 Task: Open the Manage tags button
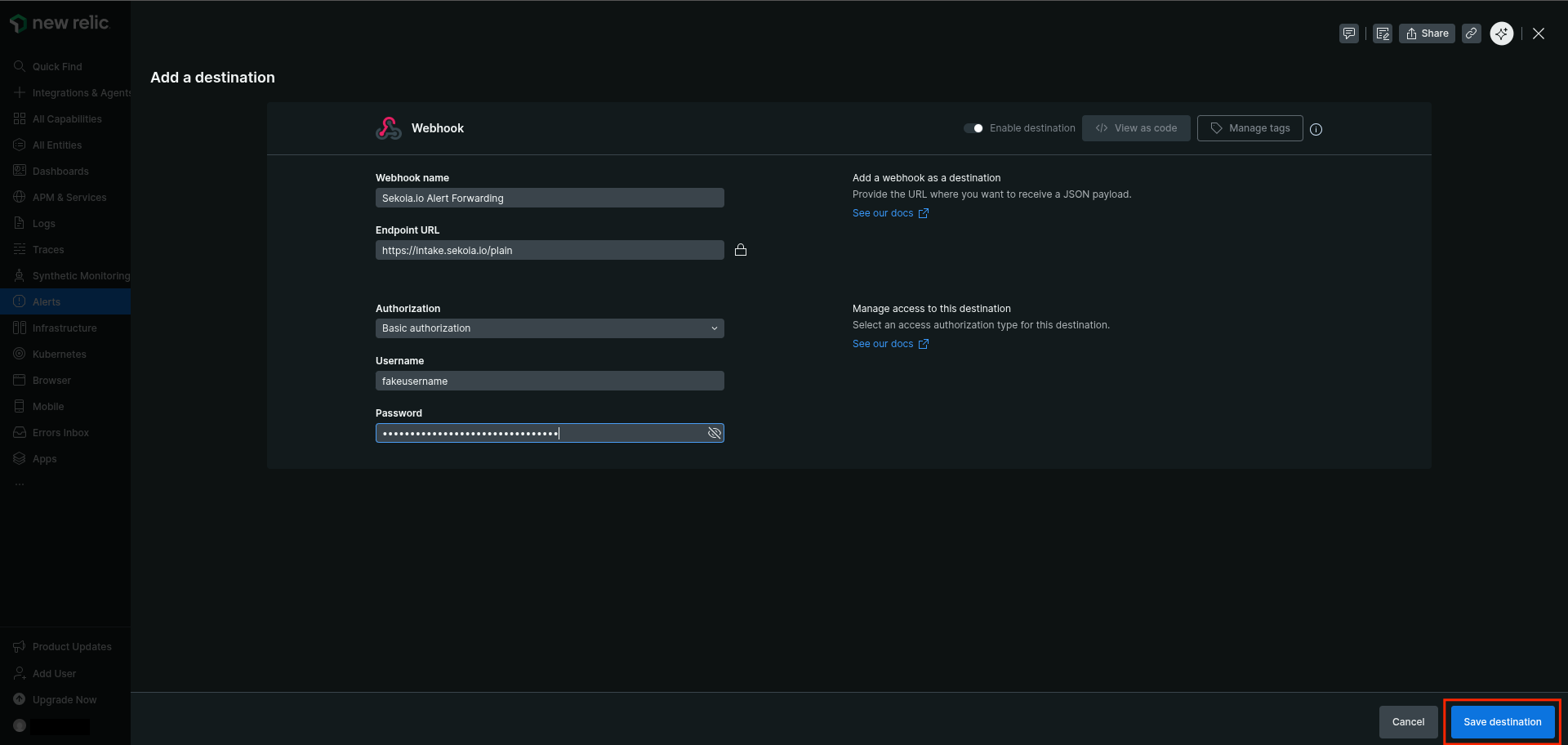1249,128
